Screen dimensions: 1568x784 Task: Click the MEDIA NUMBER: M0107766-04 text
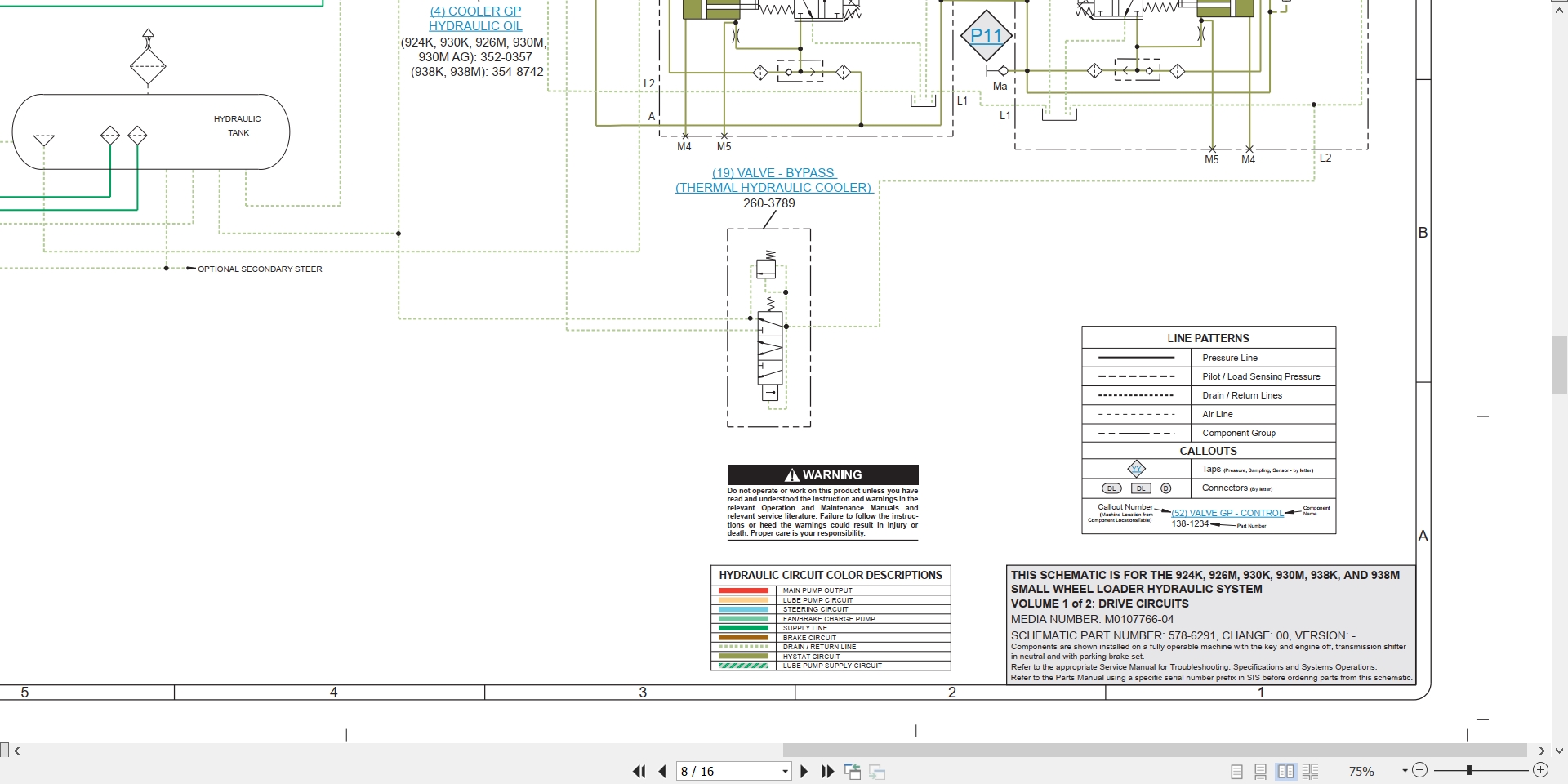[x=1092, y=619]
